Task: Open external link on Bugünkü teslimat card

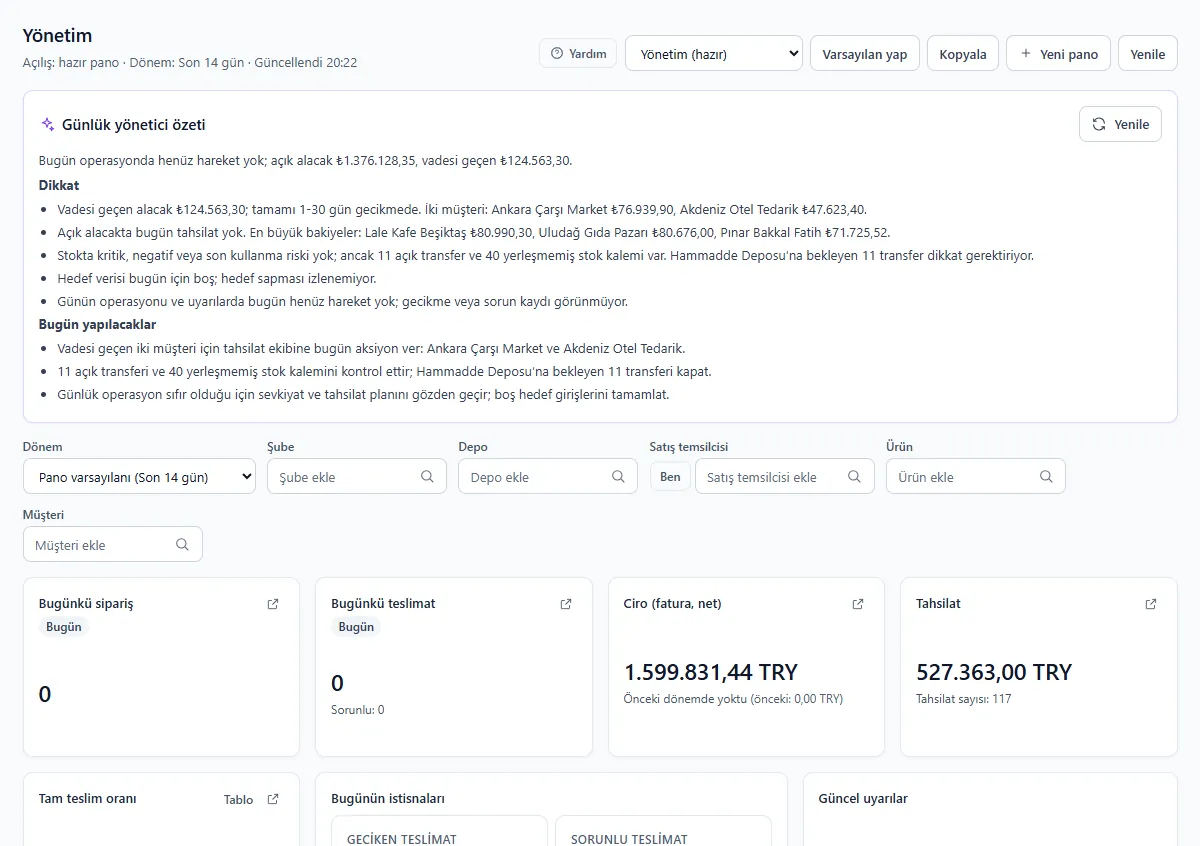Action: (566, 604)
